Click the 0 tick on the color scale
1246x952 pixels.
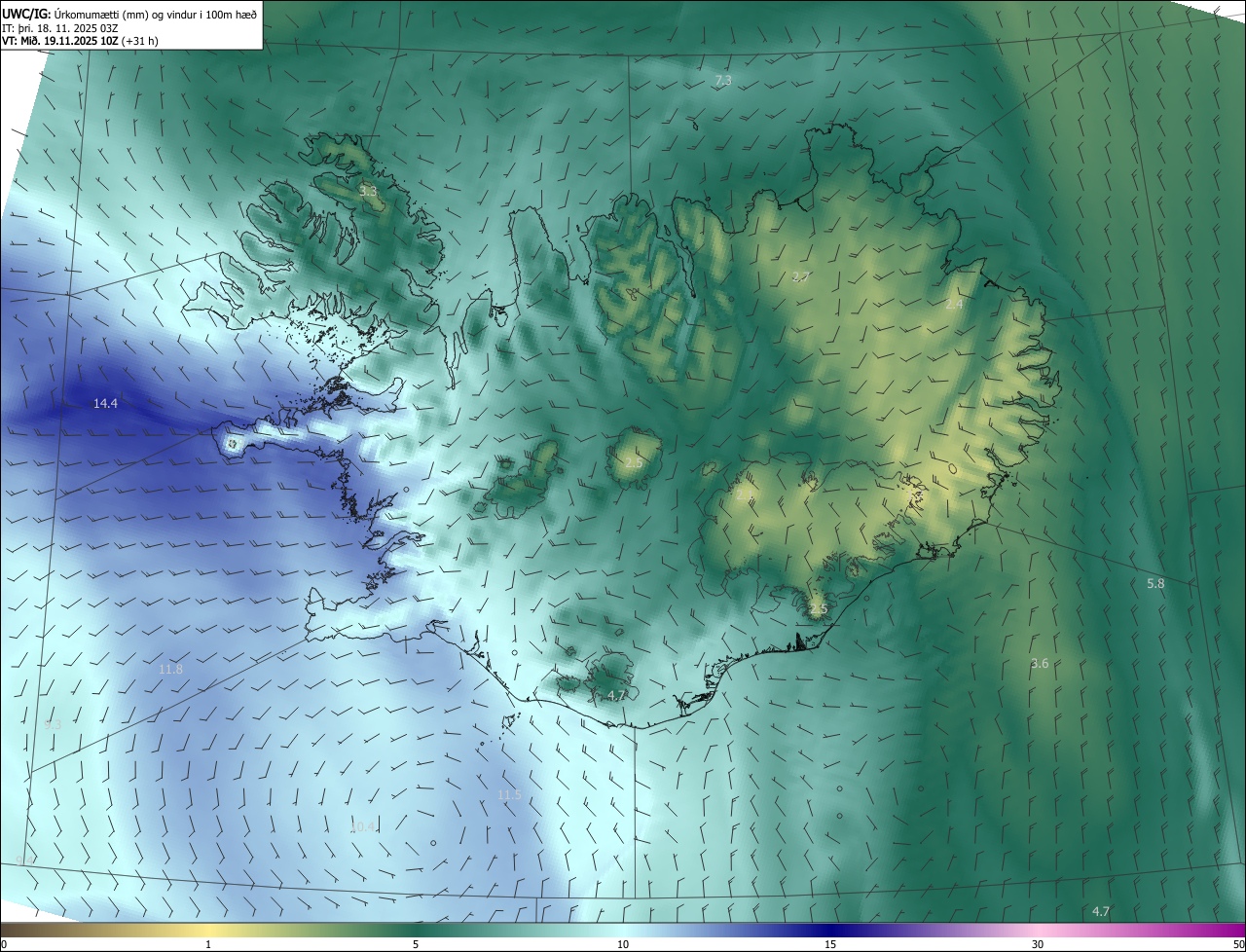4,944
